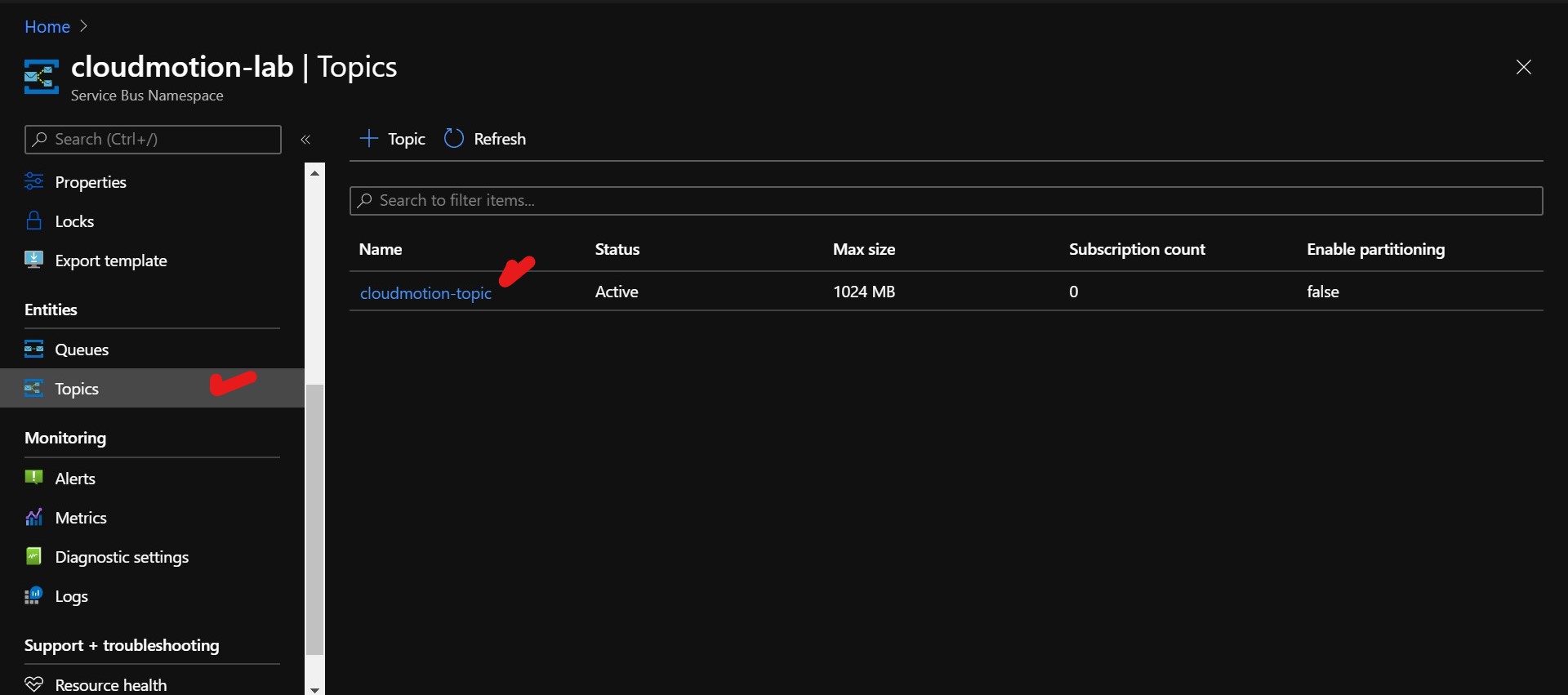Click the Resource health heart icon

pos(33,684)
